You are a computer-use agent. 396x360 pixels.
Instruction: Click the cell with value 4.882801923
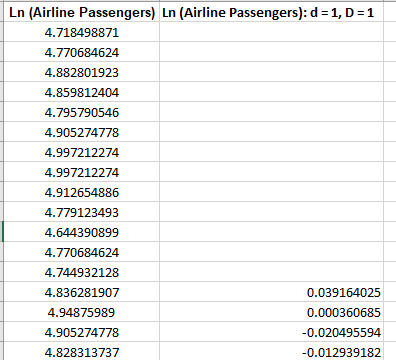82,72
